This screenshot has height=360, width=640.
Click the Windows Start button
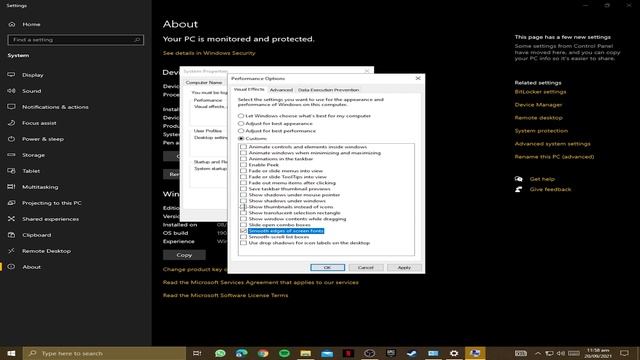click(11, 353)
